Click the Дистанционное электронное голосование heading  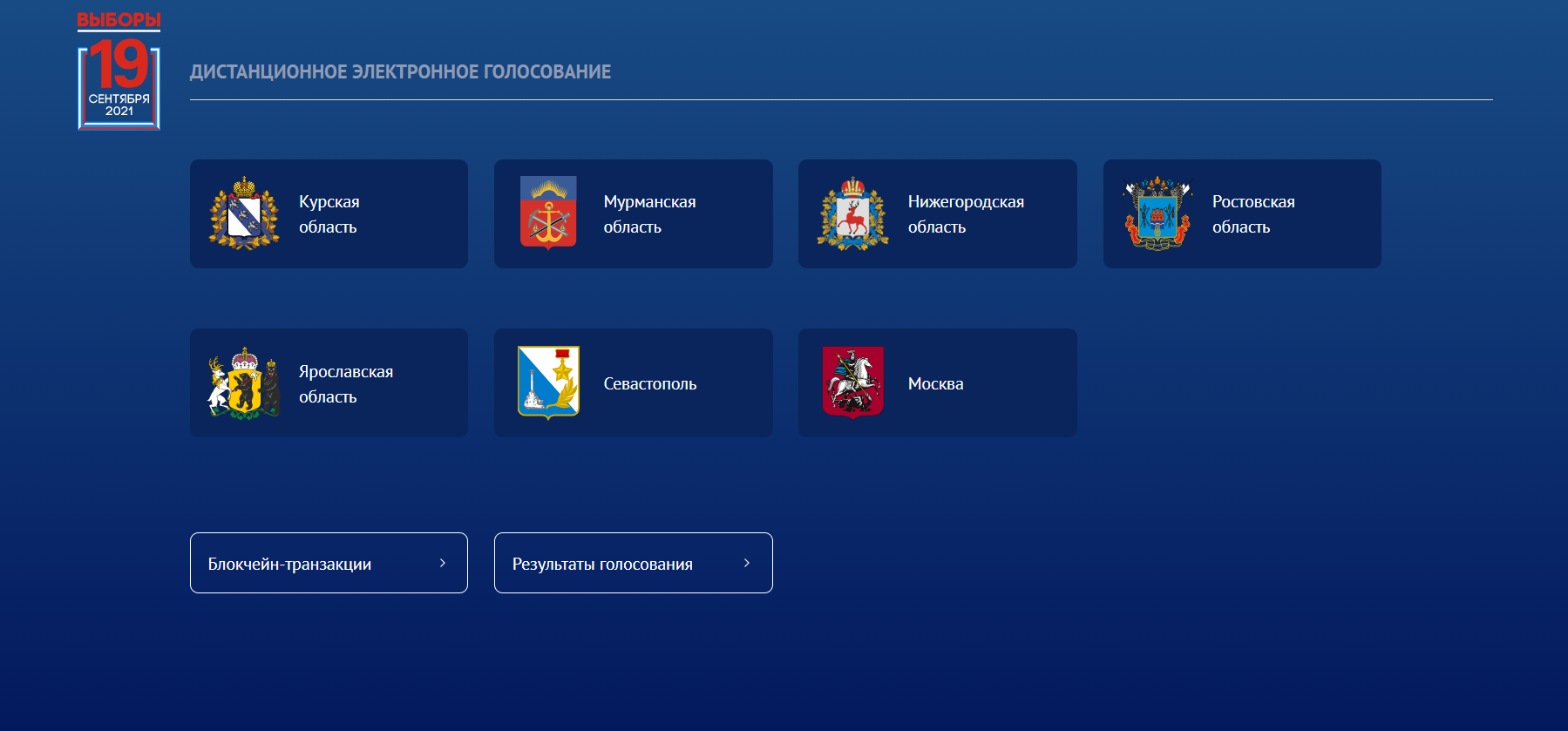400,71
